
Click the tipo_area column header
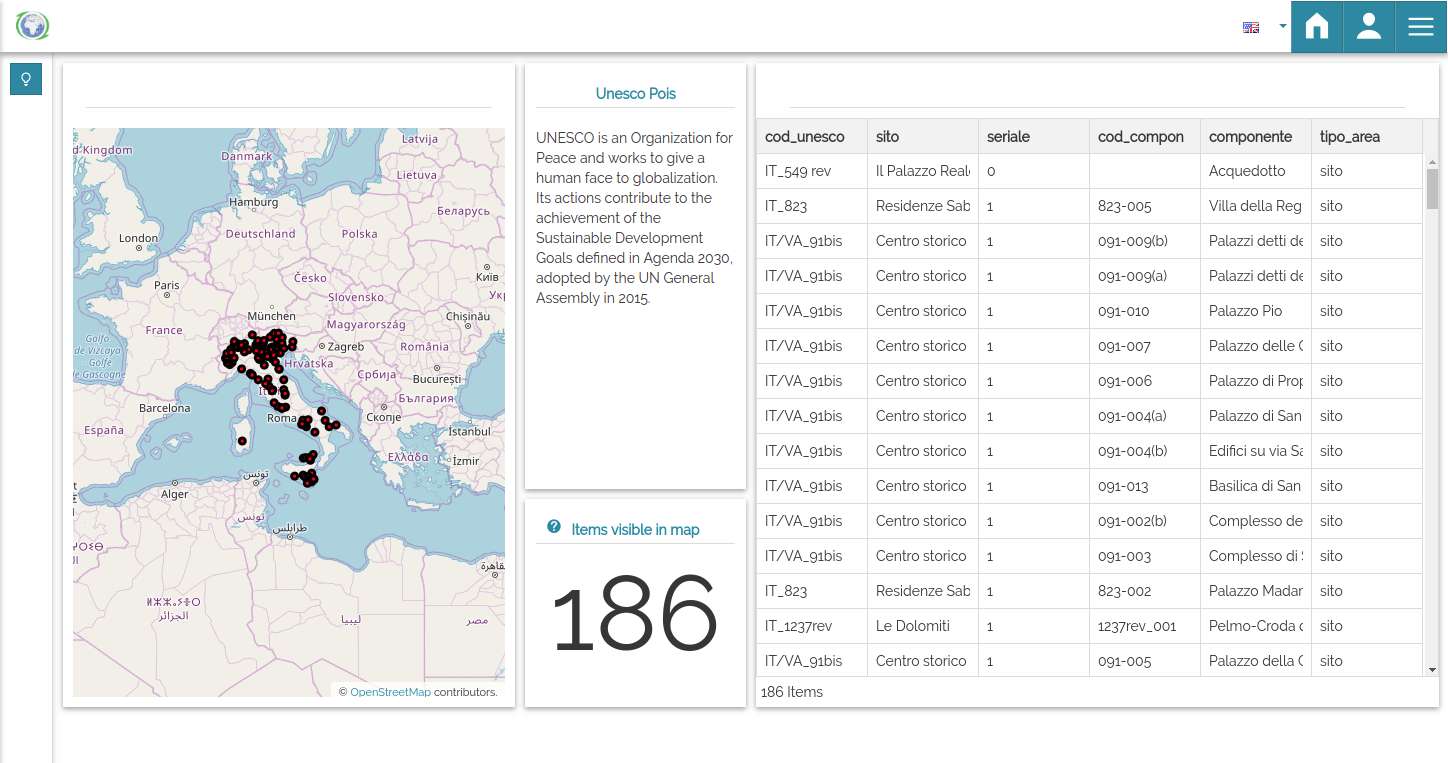click(1350, 137)
